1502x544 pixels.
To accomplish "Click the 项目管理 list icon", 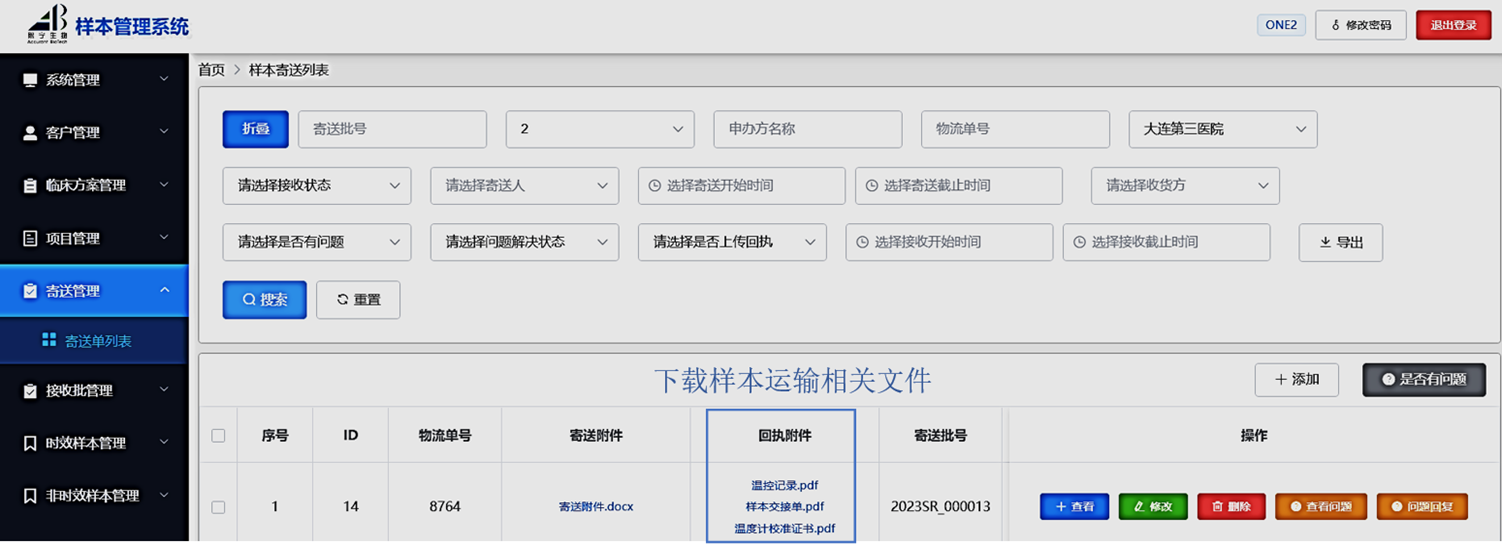I will click(30, 239).
